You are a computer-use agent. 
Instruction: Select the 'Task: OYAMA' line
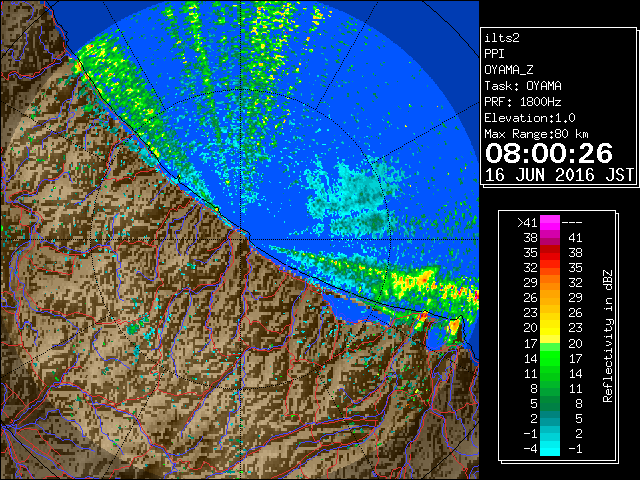pyautogui.click(x=523, y=86)
